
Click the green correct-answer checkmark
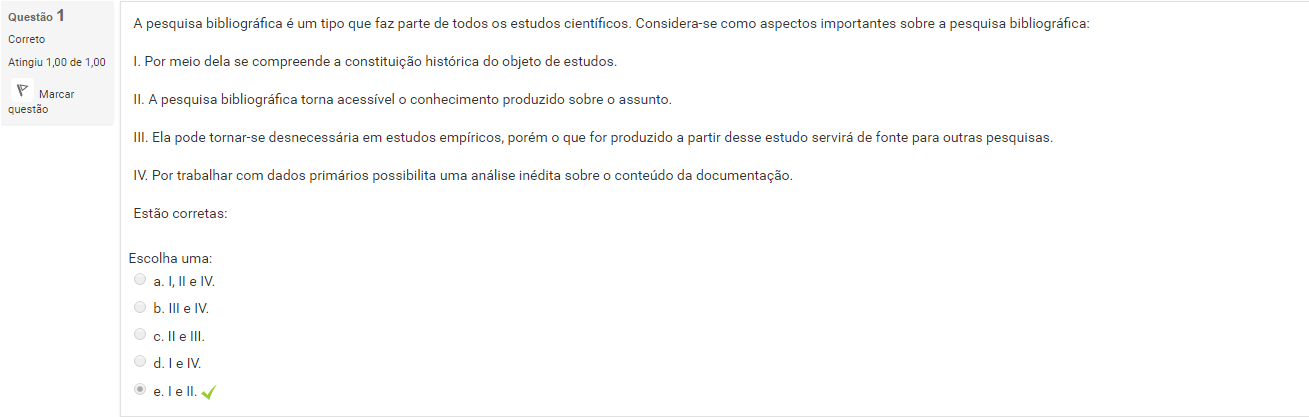pos(208,393)
